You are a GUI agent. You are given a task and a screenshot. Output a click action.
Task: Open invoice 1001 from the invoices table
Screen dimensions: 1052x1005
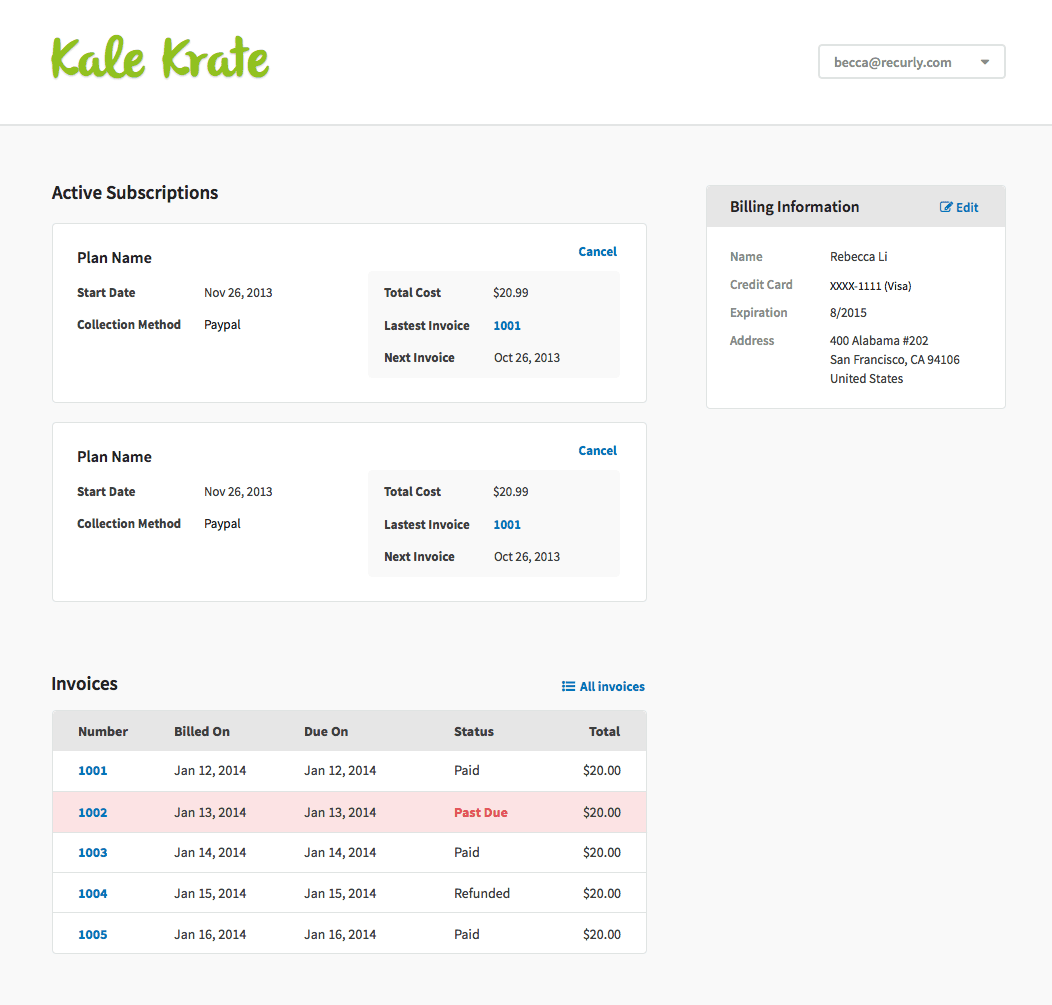pos(92,770)
